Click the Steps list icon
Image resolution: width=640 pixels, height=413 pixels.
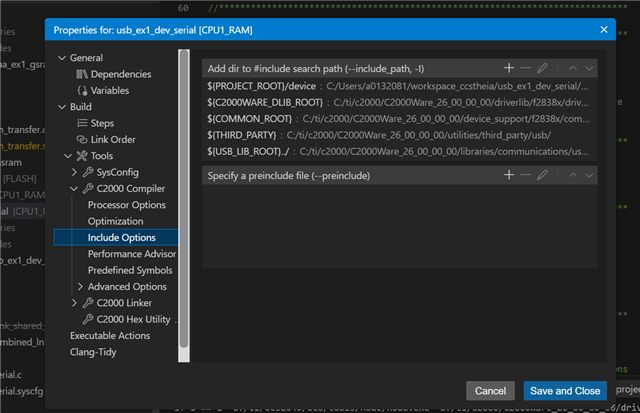[82, 123]
